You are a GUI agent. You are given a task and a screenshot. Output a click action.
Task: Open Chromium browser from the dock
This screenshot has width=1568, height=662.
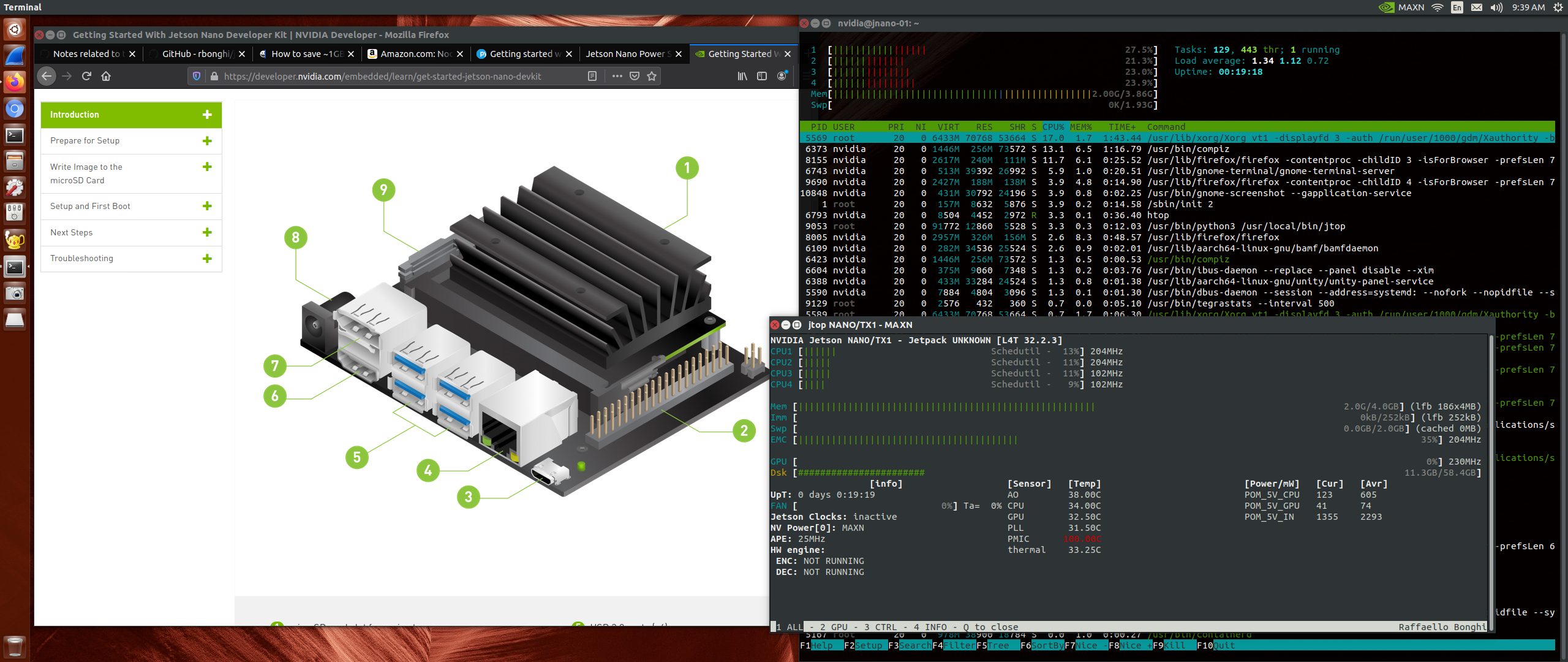click(15, 108)
